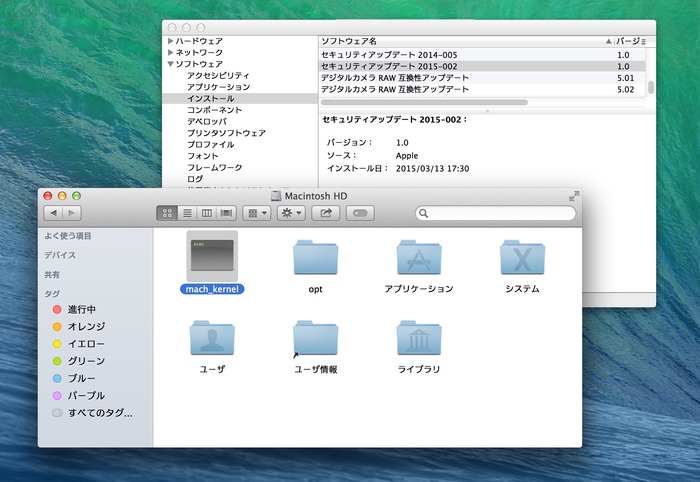Click the horizontal scrollbar in software list
Viewport: 700px width, 482px height.
click(424, 103)
